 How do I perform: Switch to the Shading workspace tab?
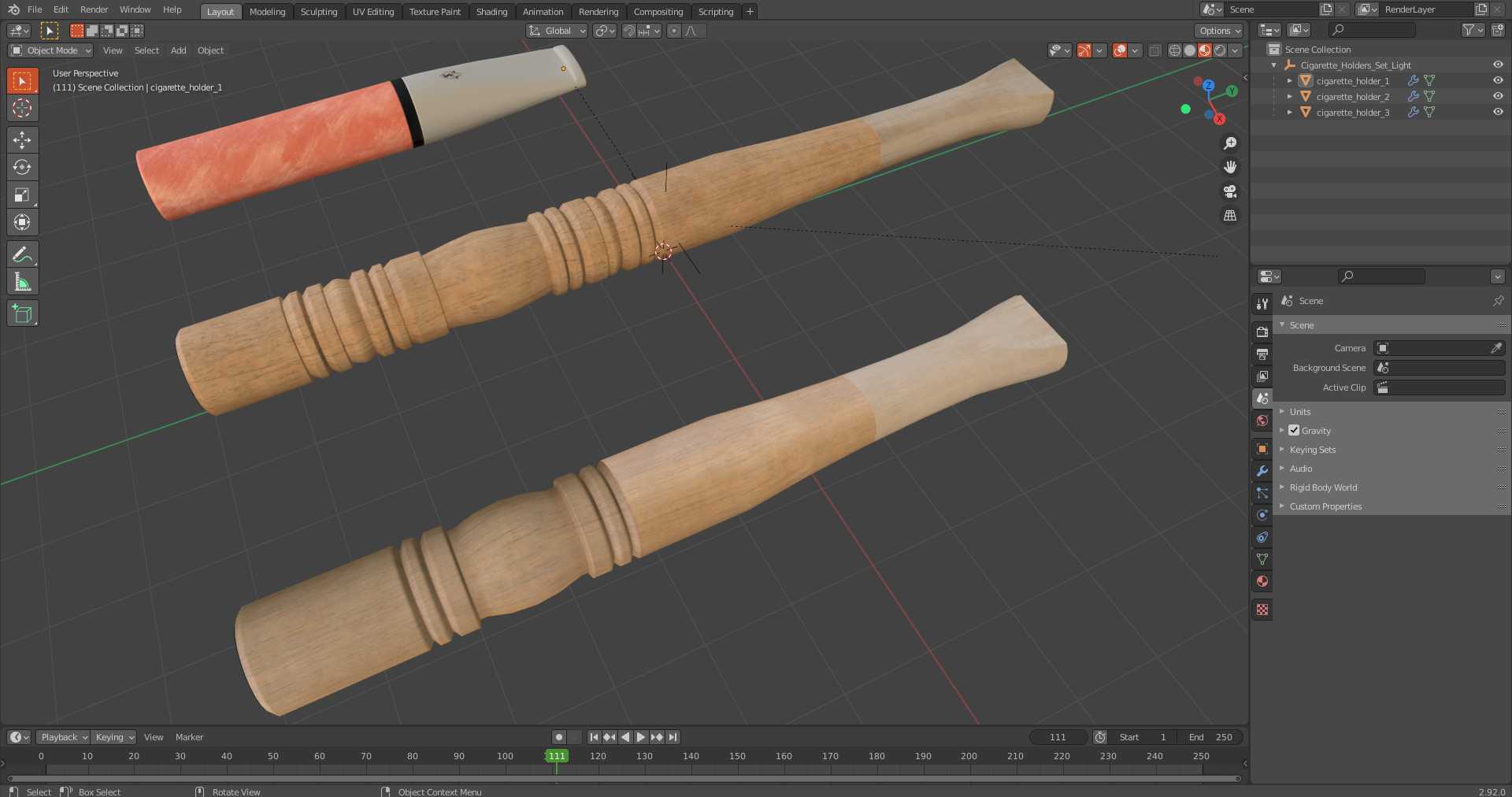(491, 12)
